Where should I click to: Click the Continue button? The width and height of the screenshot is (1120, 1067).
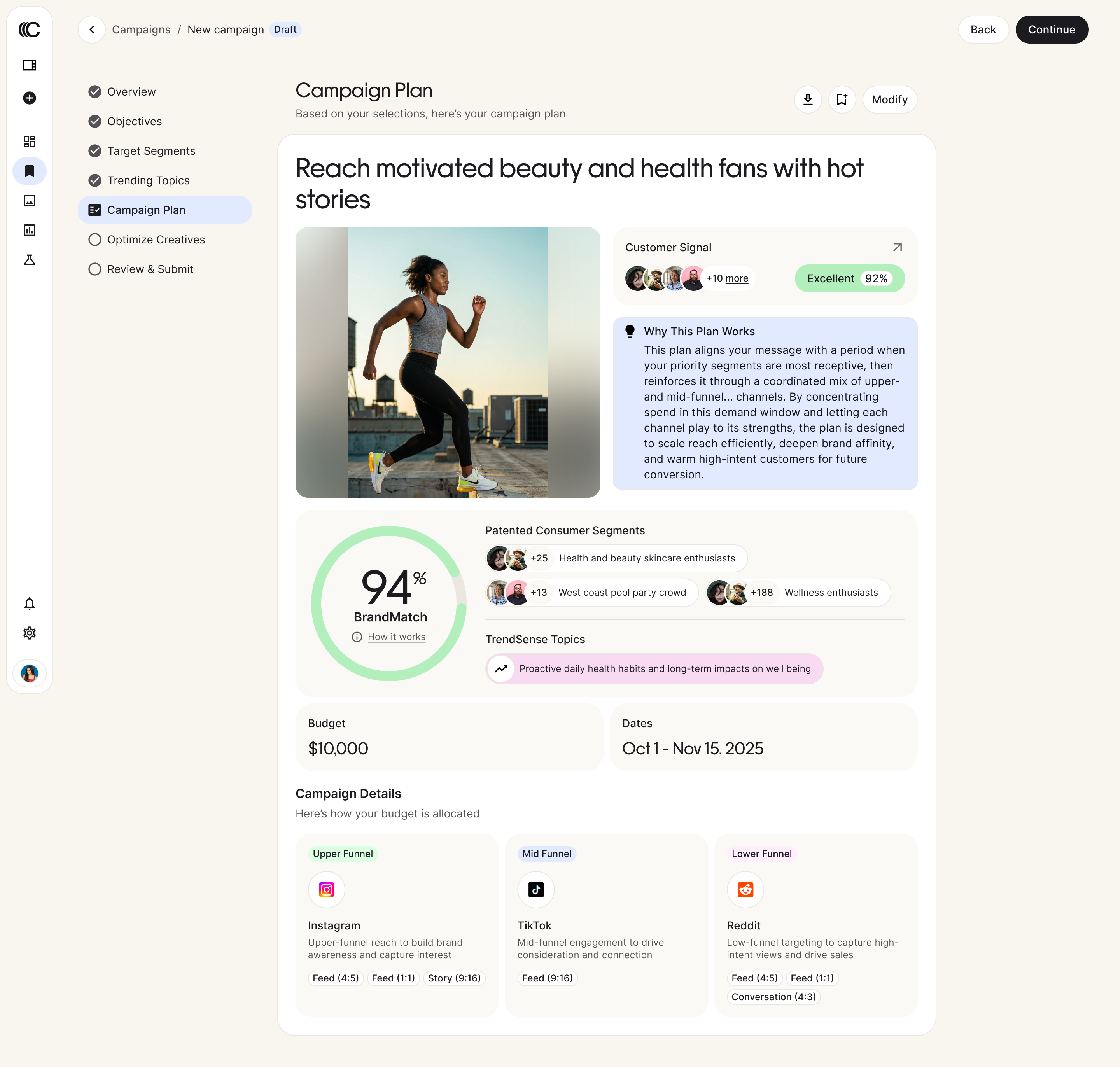pos(1052,30)
